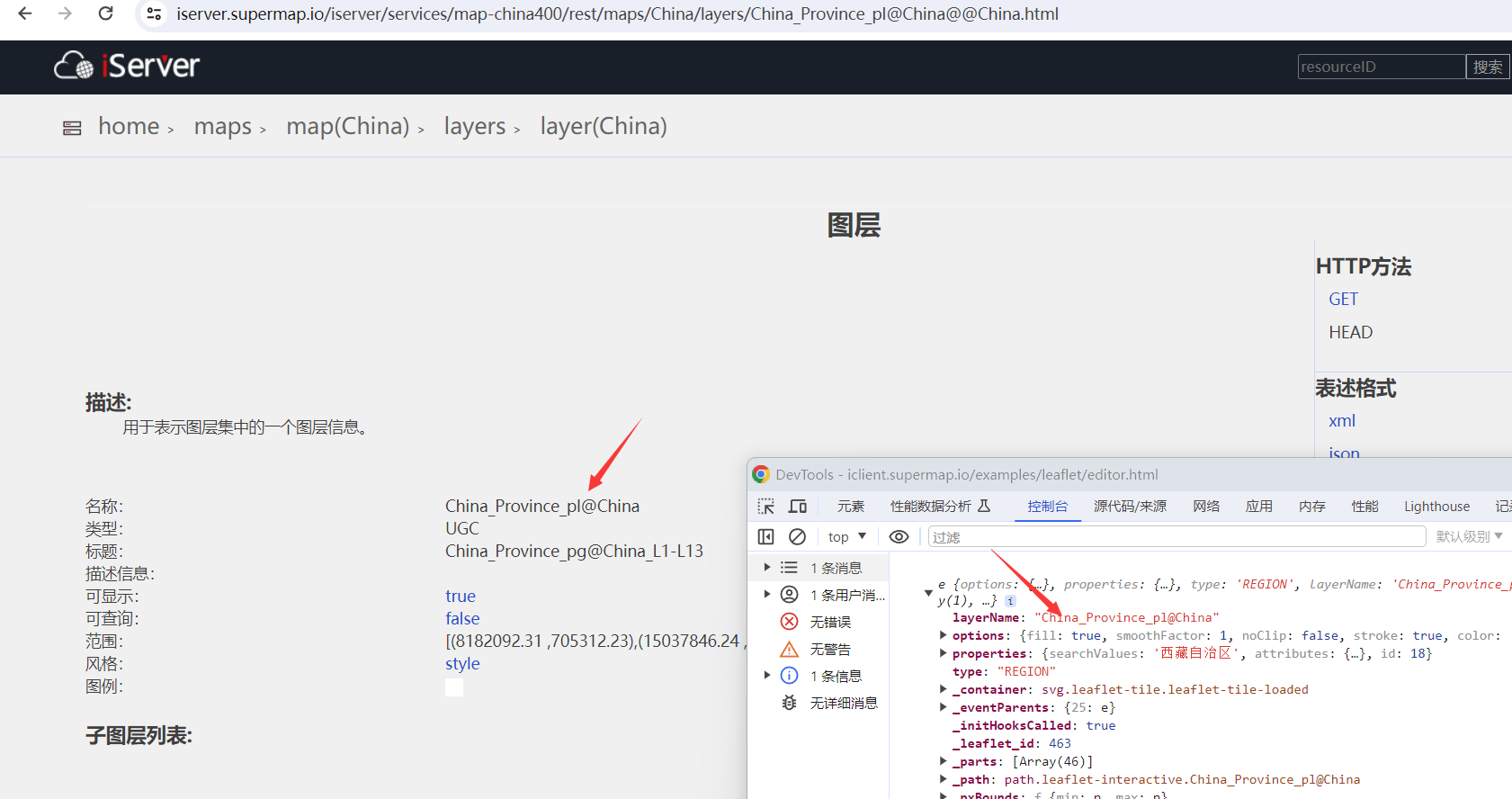Switch to the 控制台 tab

click(1048, 507)
